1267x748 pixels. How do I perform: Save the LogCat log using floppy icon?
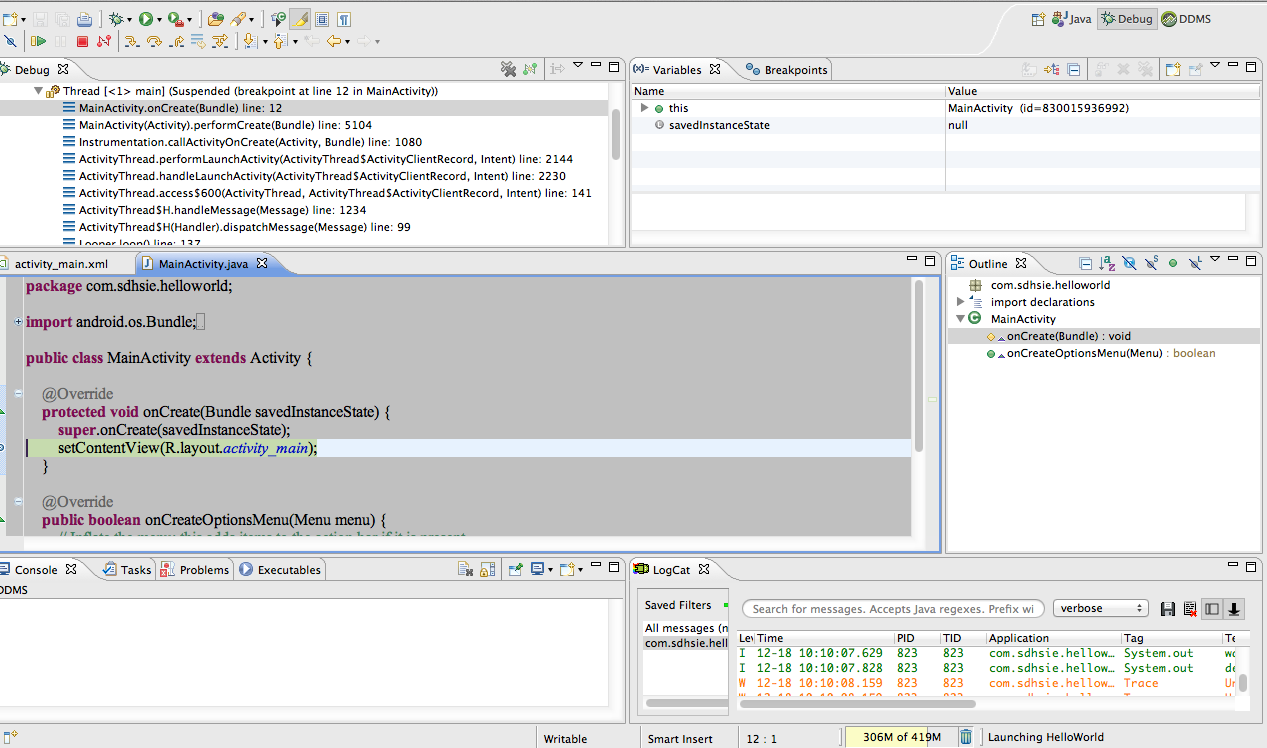pos(1167,609)
